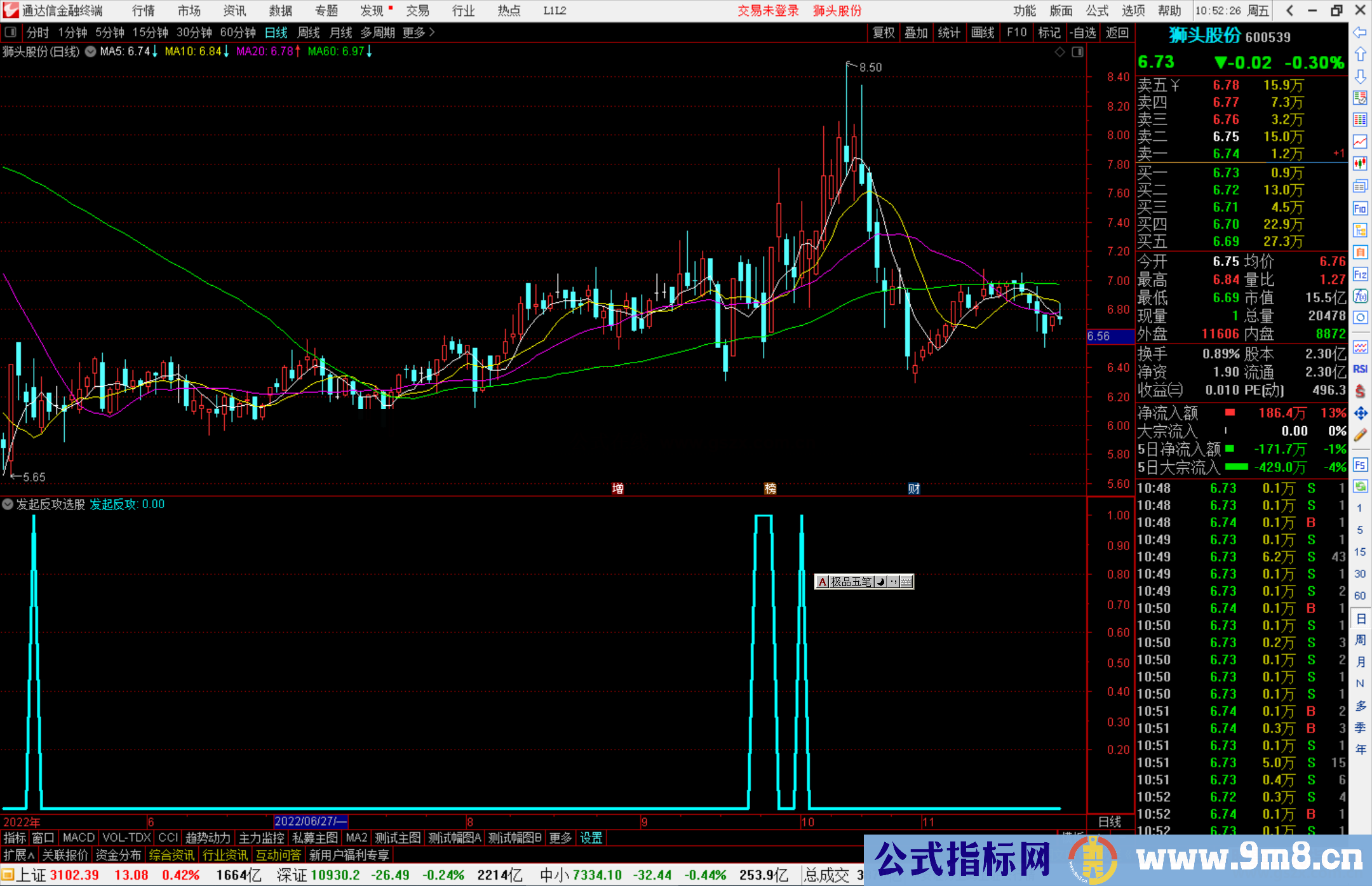Click the MACD indicator tab
This screenshot has height=886, width=1372.
(79, 838)
